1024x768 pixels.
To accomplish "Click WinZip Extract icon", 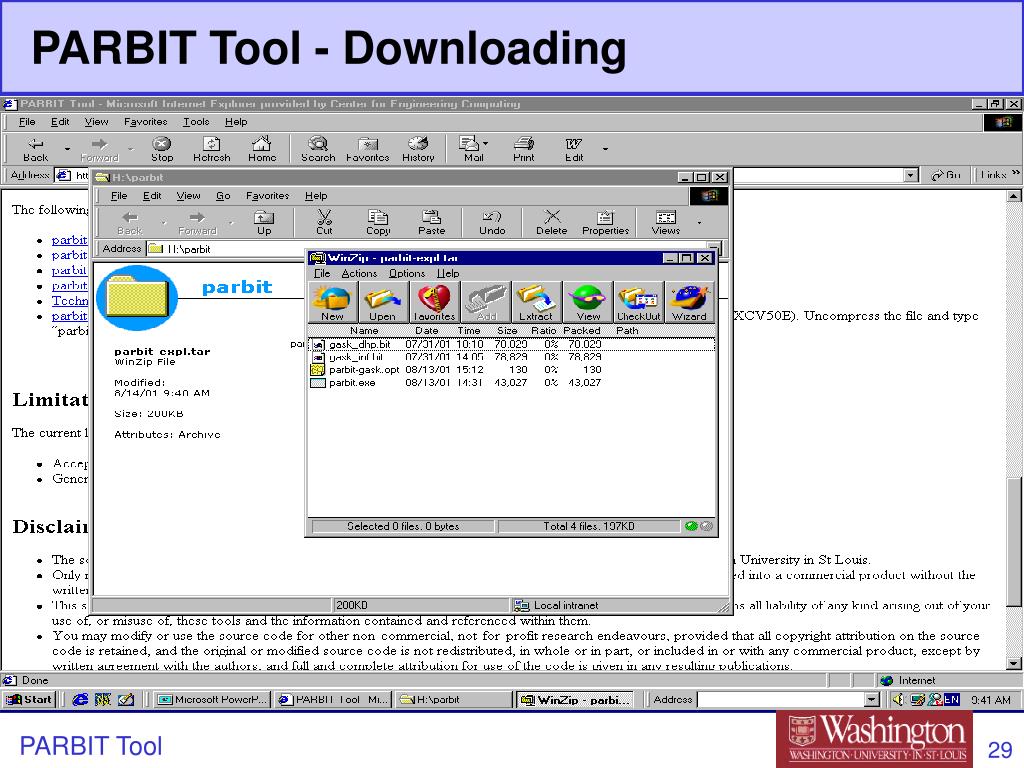I will coord(536,302).
